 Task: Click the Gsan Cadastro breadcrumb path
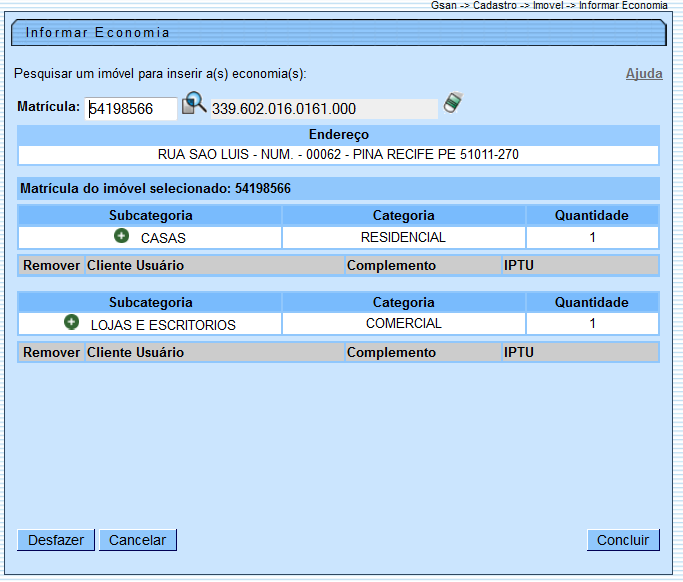549,6
